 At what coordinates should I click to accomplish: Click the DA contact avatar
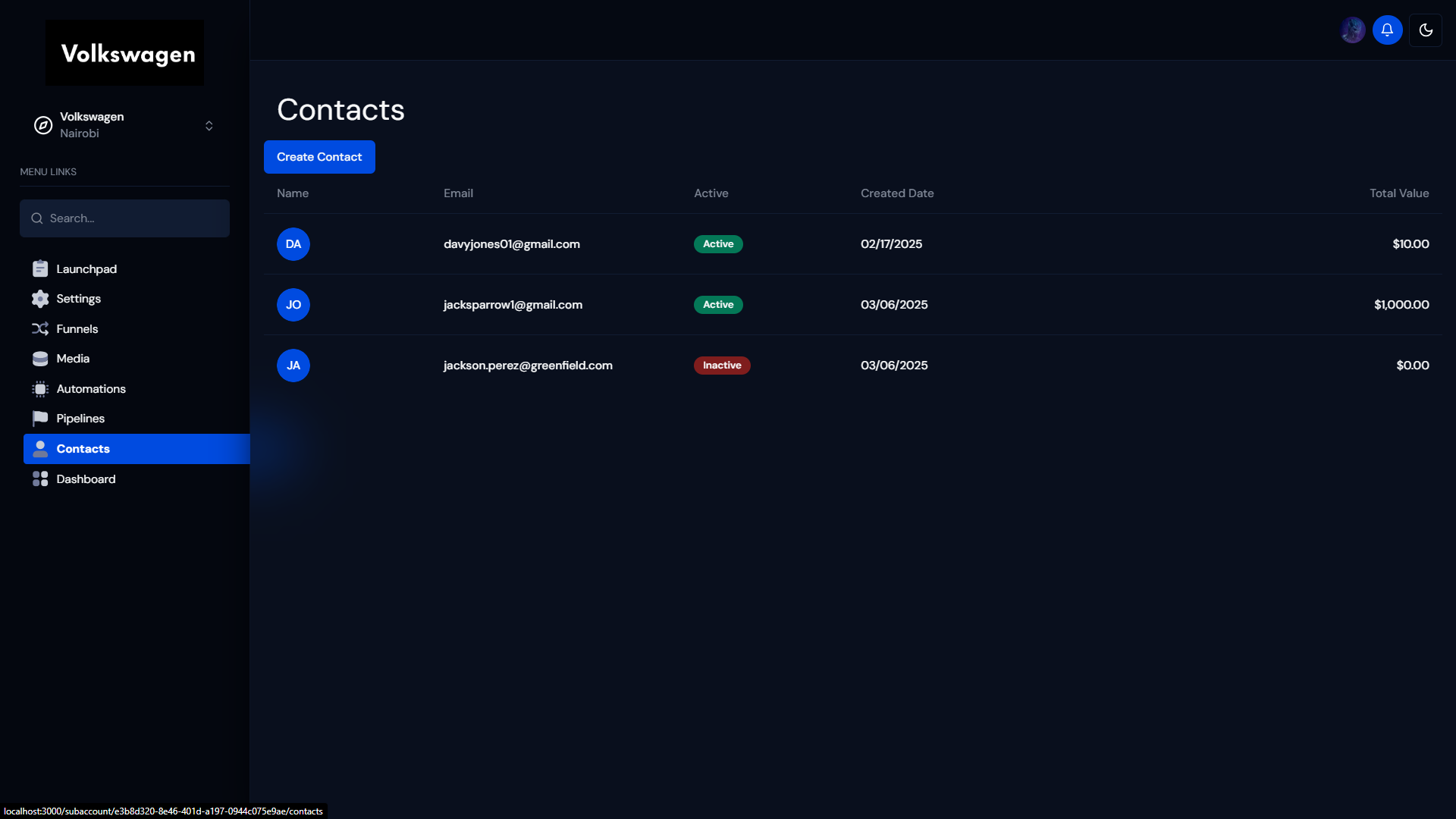pyautogui.click(x=293, y=244)
